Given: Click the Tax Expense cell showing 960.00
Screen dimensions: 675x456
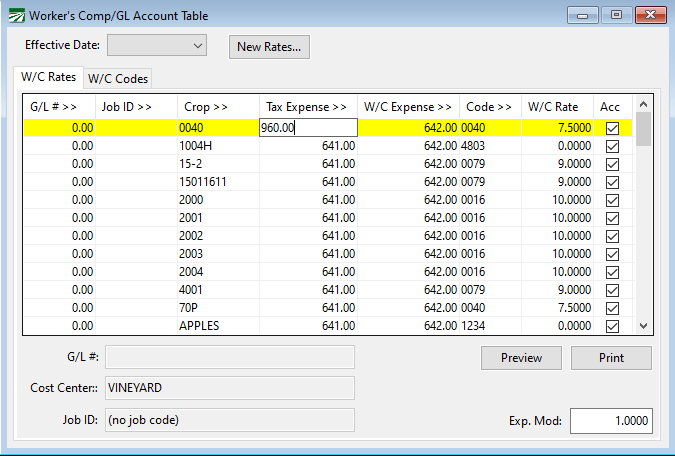Looking at the screenshot, I should (x=307, y=128).
